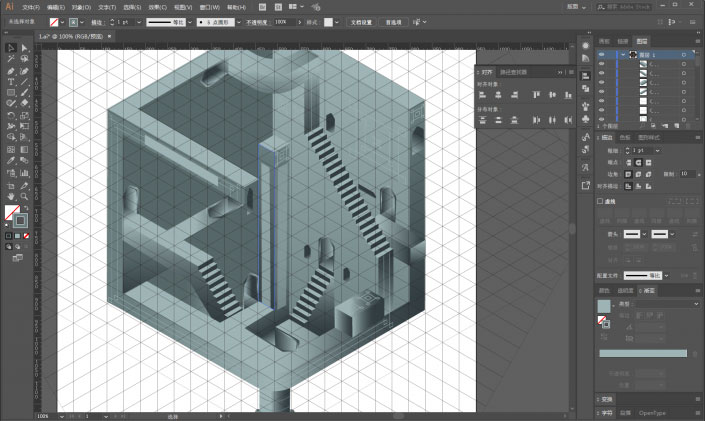Screen dimensions: 705x421
Task: Select the Pen tool
Action: (x=11, y=71)
